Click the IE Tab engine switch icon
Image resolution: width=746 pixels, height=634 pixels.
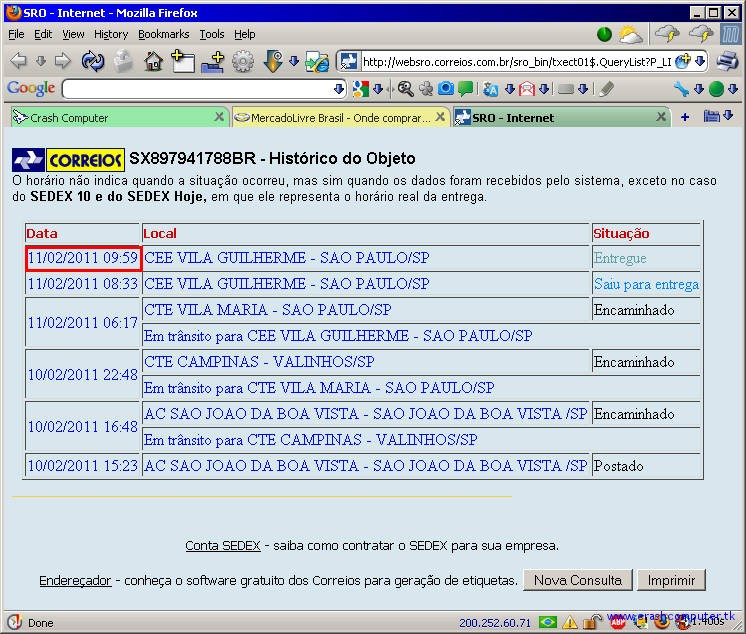317,62
